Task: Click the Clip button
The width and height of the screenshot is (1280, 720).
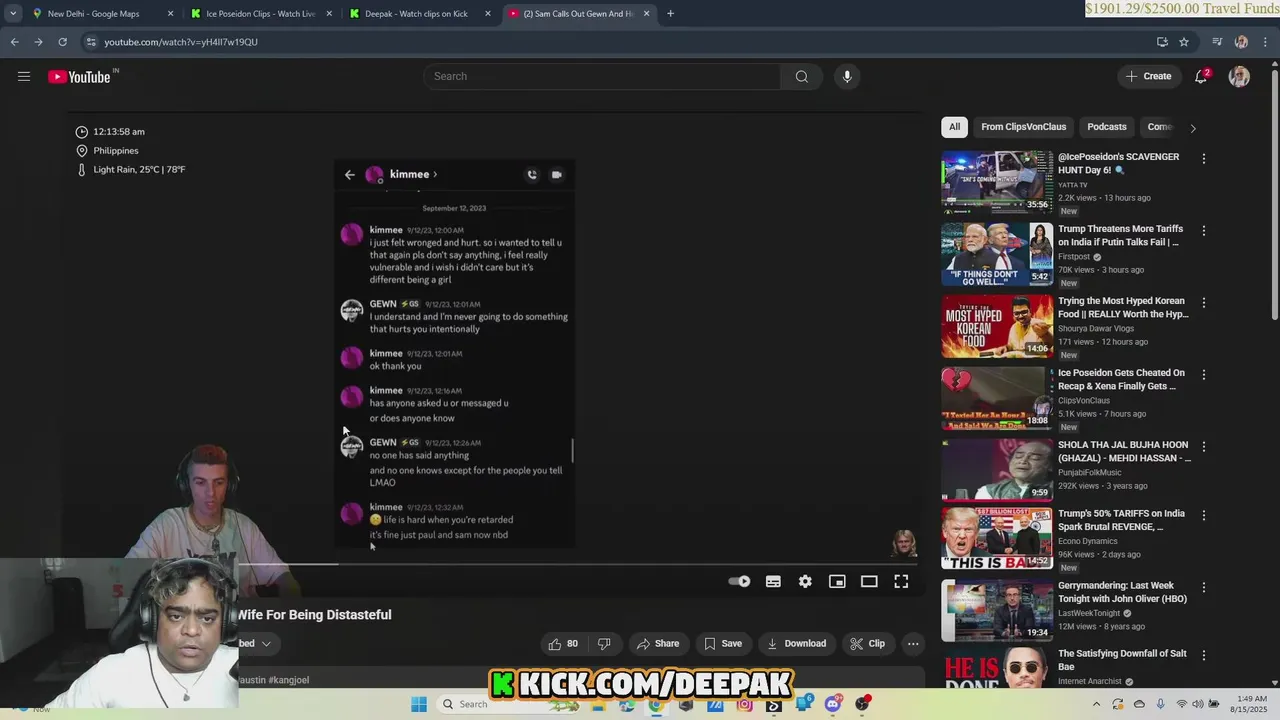Action: [867, 644]
